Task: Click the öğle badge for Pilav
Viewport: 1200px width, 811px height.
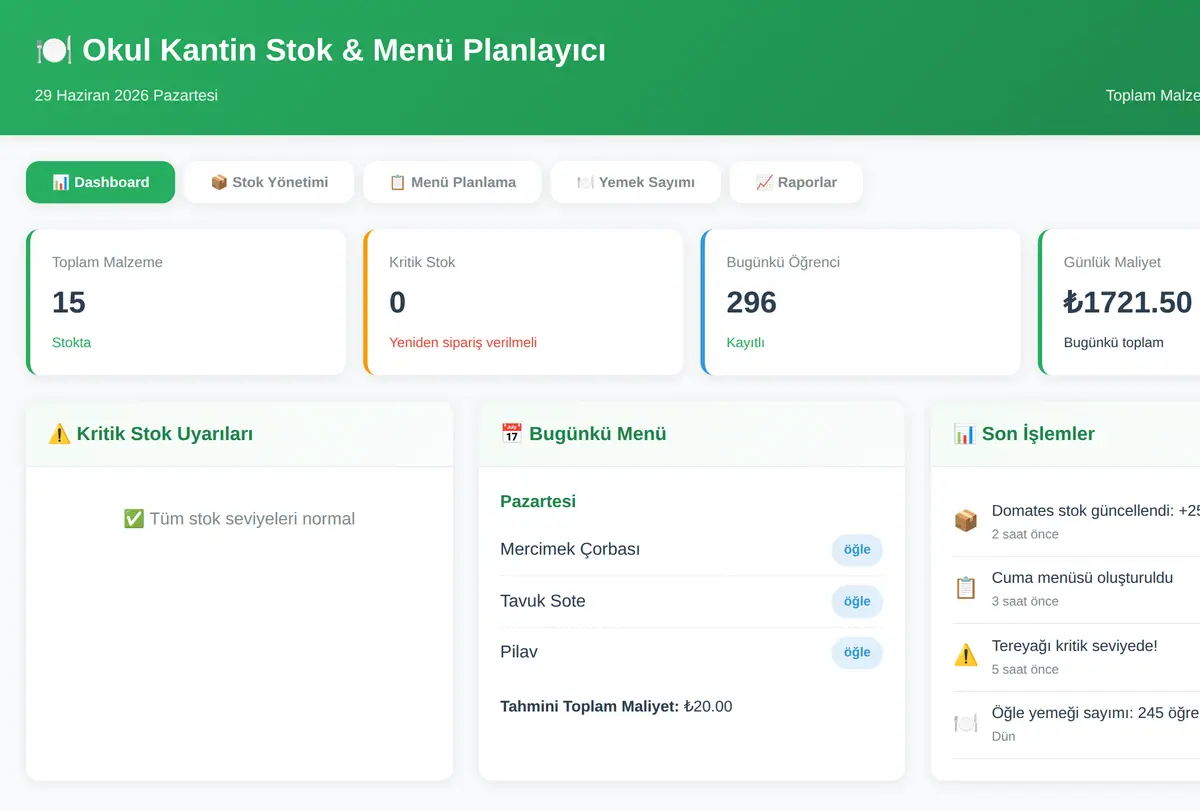Action: (x=857, y=652)
